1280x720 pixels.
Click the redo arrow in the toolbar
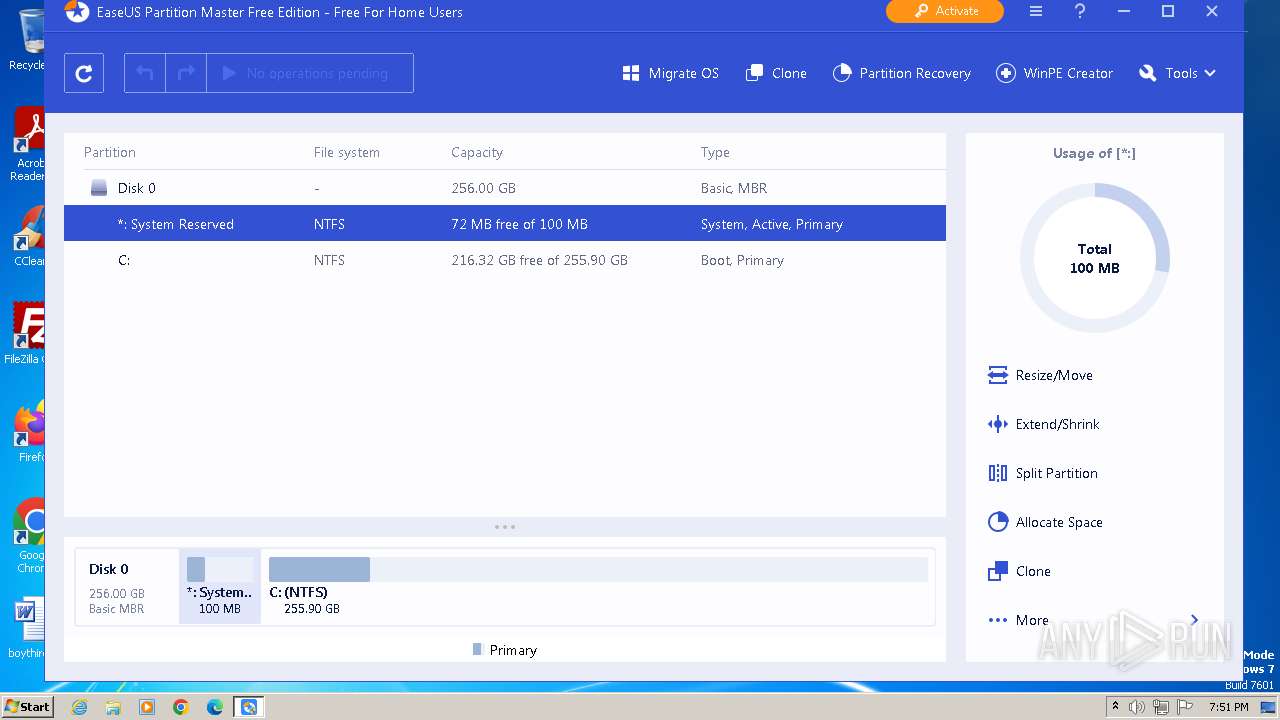pyautogui.click(x=186, y=73)
